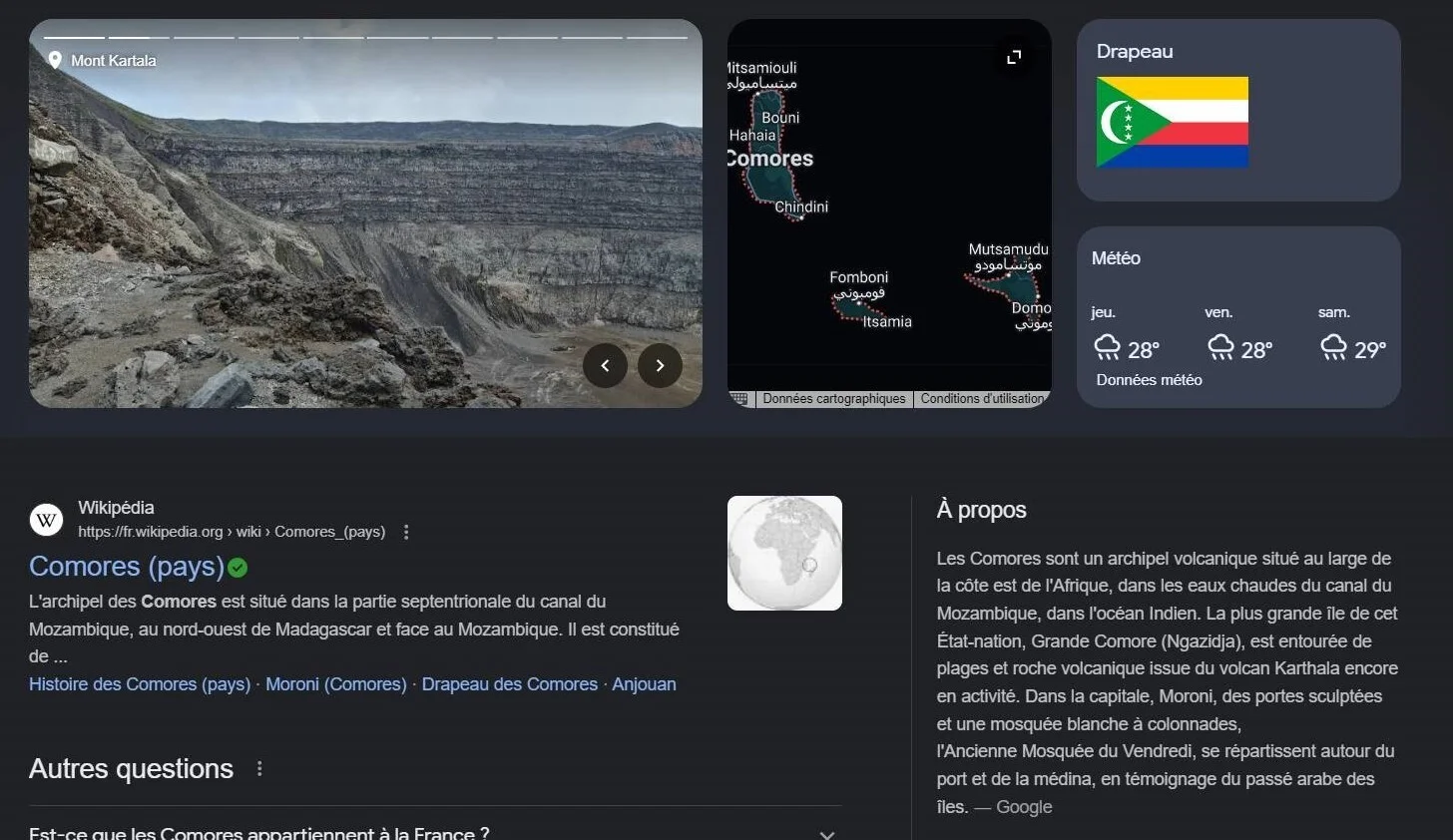
Task: Click the Bouni label on the map
Action: click(780, 118)
